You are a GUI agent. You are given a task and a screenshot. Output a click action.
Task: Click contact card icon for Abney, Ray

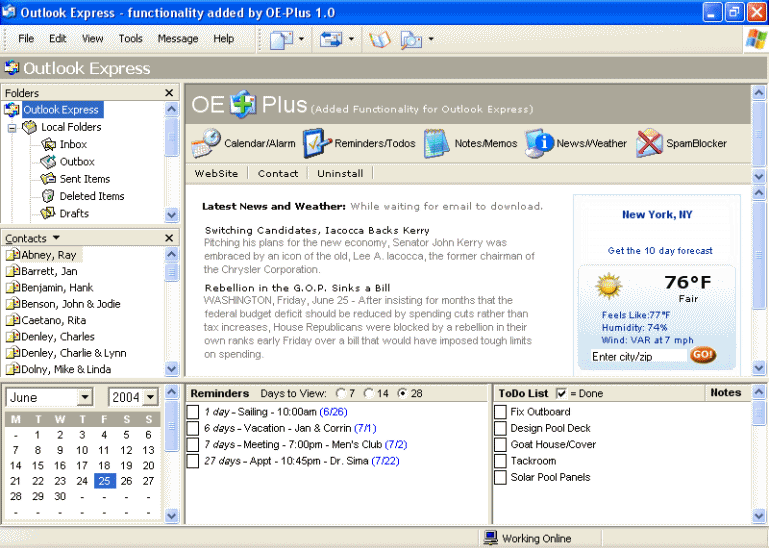point(12,255)
